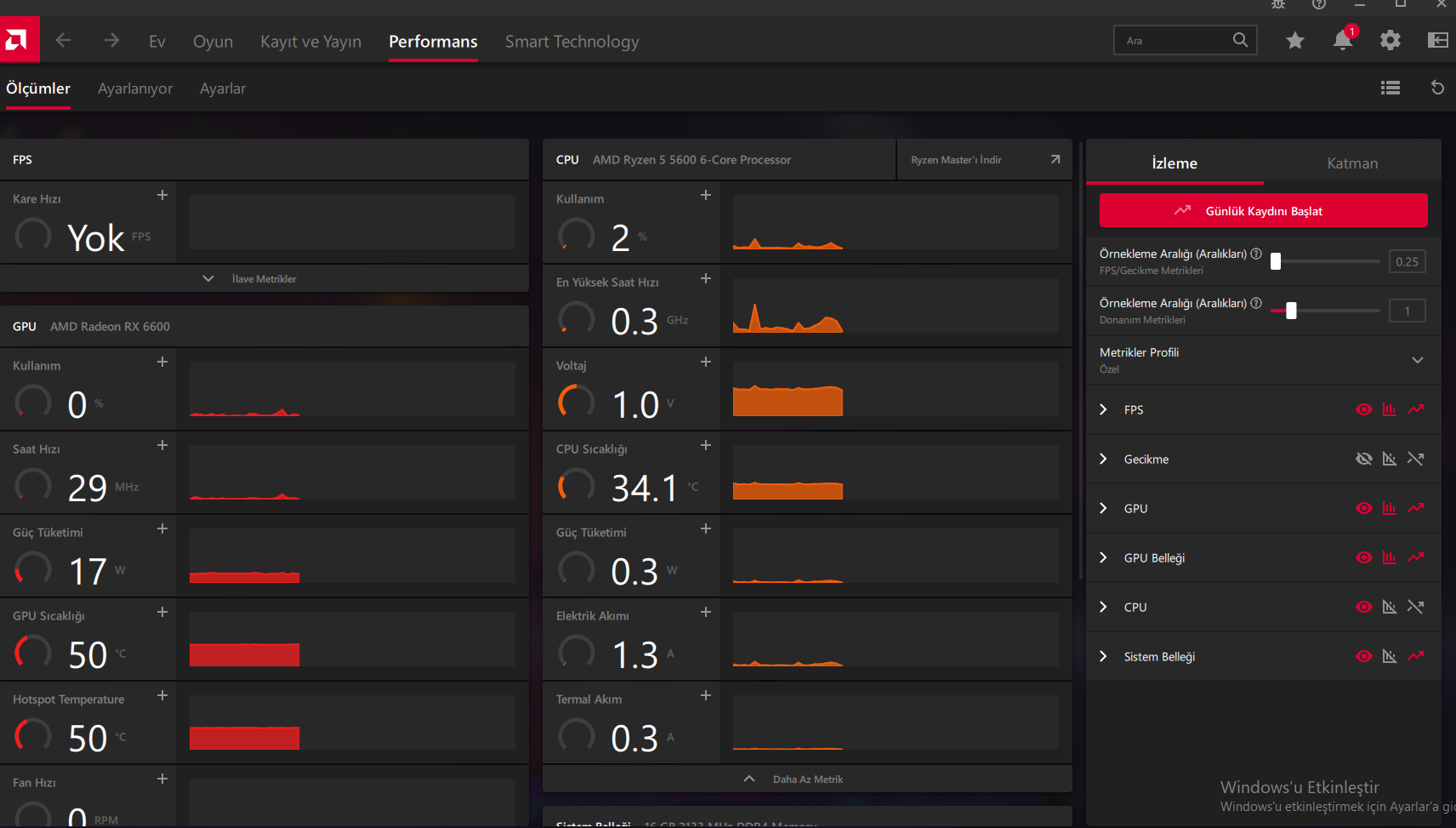
Task: Click Günlük Kaydını Başlat button
Action: pos(1263,211)
